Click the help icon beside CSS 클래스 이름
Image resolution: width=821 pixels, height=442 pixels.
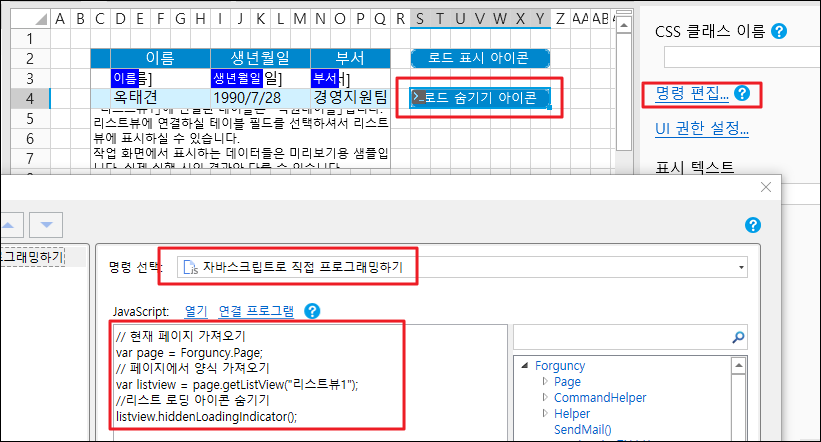click(x=779, y=32)
